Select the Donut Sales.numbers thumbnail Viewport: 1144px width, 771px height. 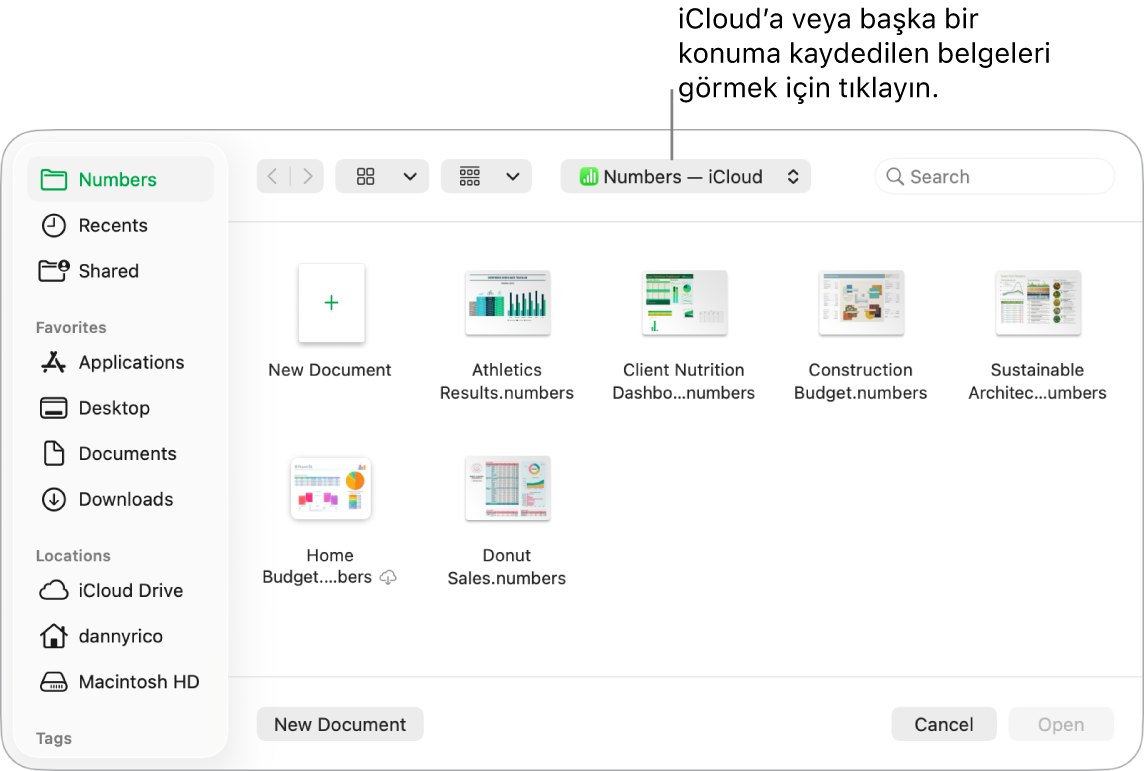point(507,489)
